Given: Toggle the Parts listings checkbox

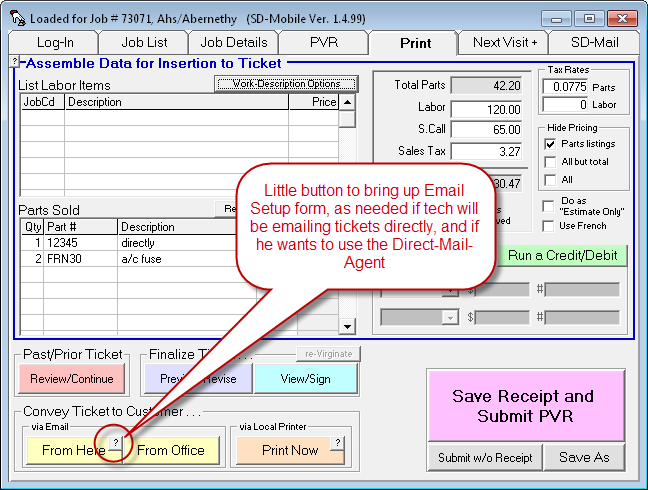Looking at the screenshot, I should tap(551, 144).
